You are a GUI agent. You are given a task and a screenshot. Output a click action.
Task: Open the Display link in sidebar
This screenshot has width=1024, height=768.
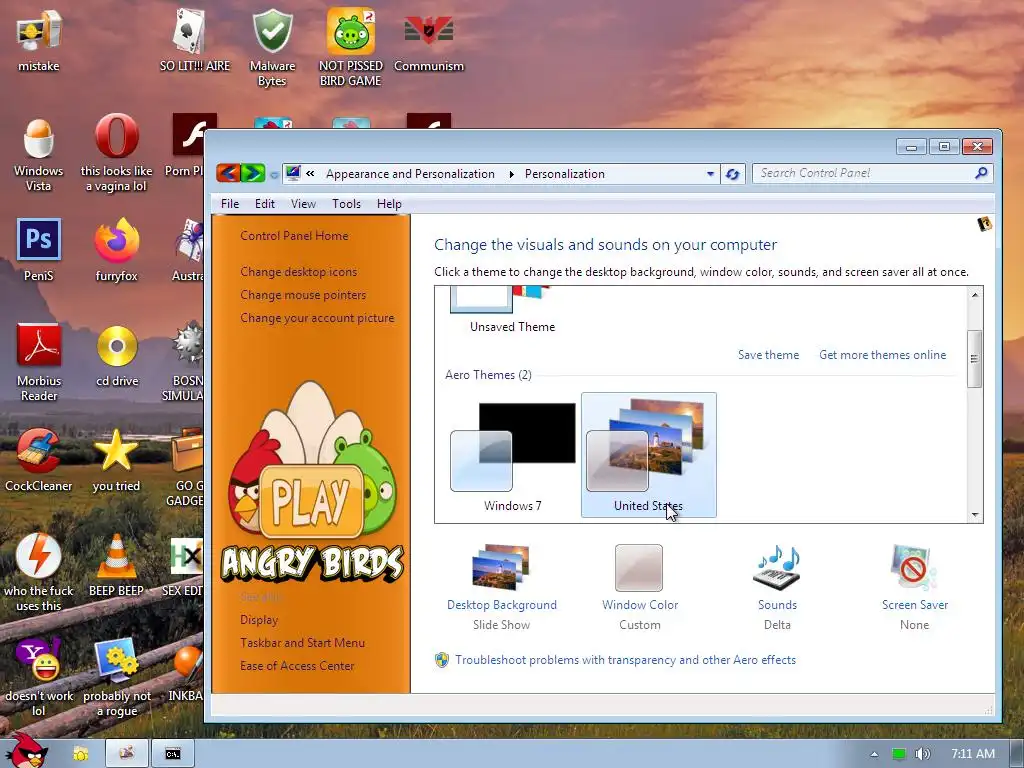pos(259,620)
